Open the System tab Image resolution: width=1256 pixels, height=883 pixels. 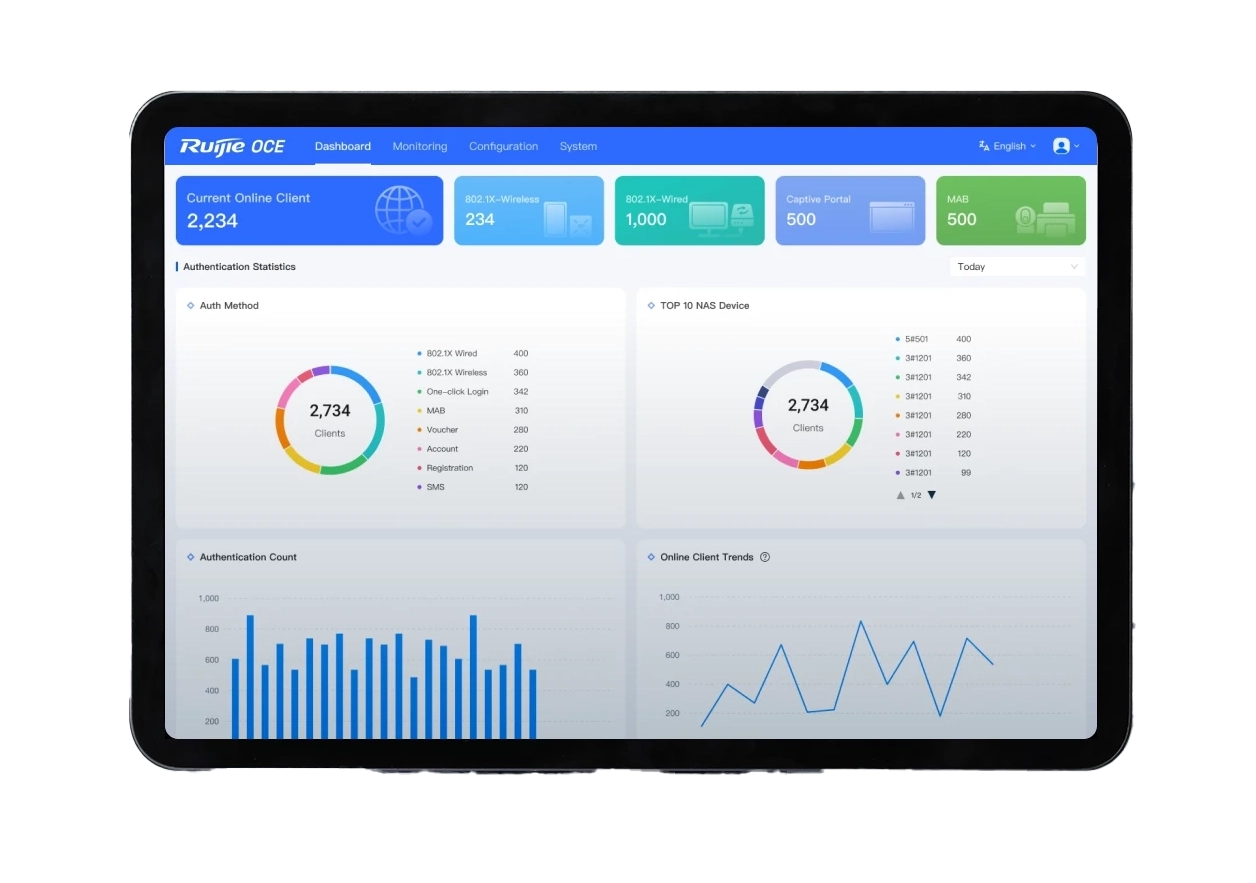tap(578, 146)
